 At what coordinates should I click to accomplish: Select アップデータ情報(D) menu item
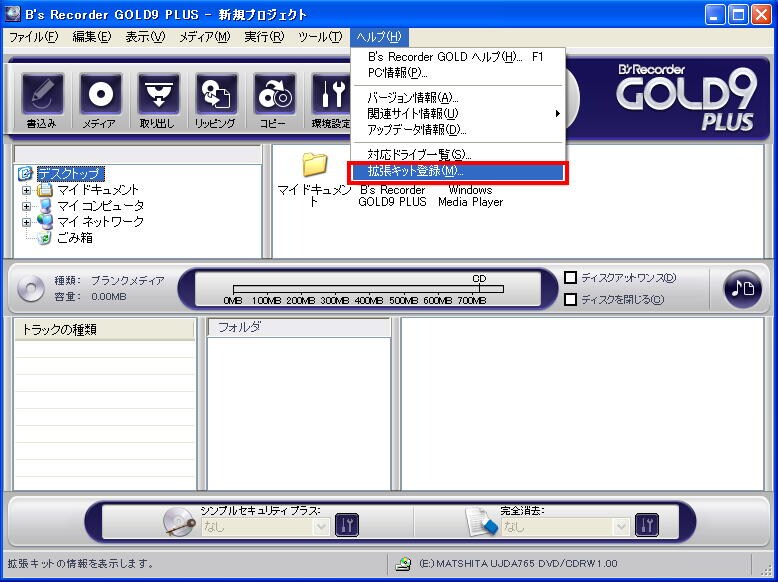coord(458,130)
